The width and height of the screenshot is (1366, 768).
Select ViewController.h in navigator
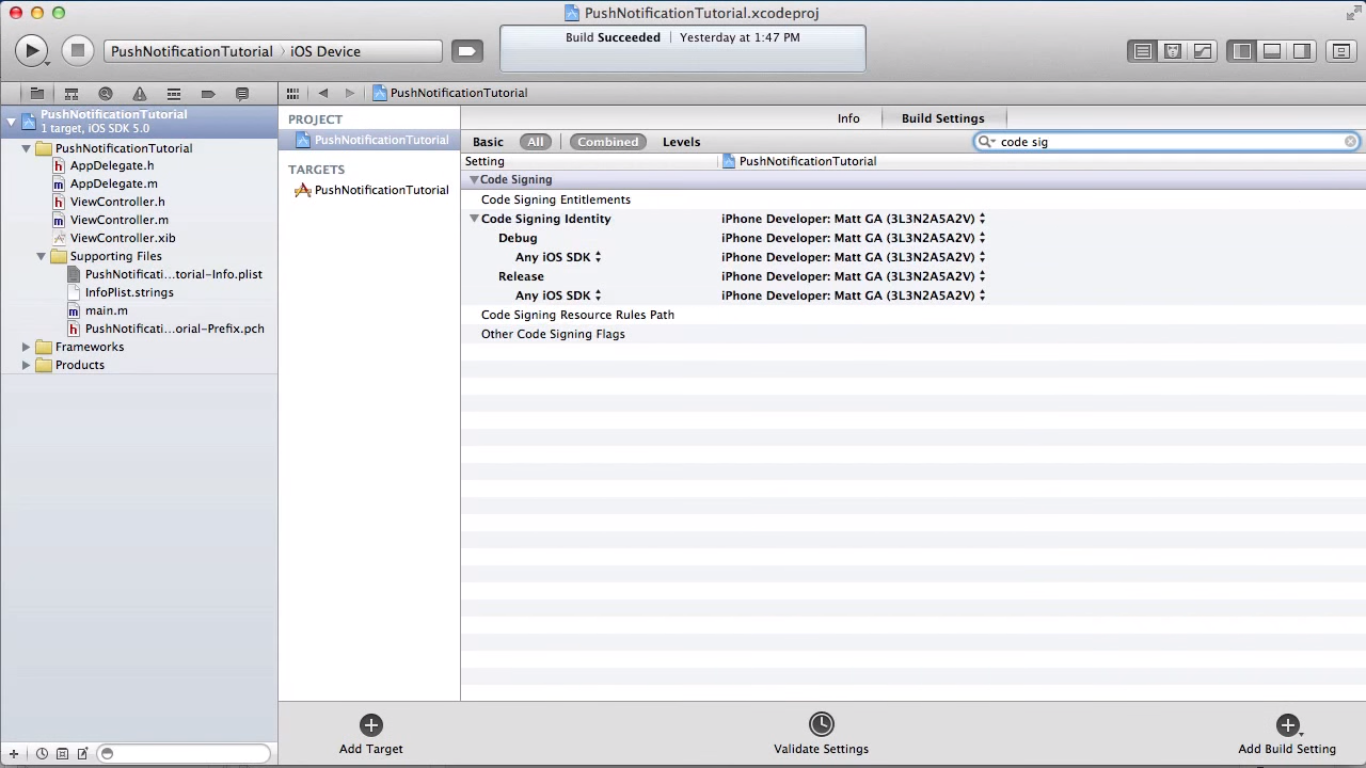(x=117, y=202)
